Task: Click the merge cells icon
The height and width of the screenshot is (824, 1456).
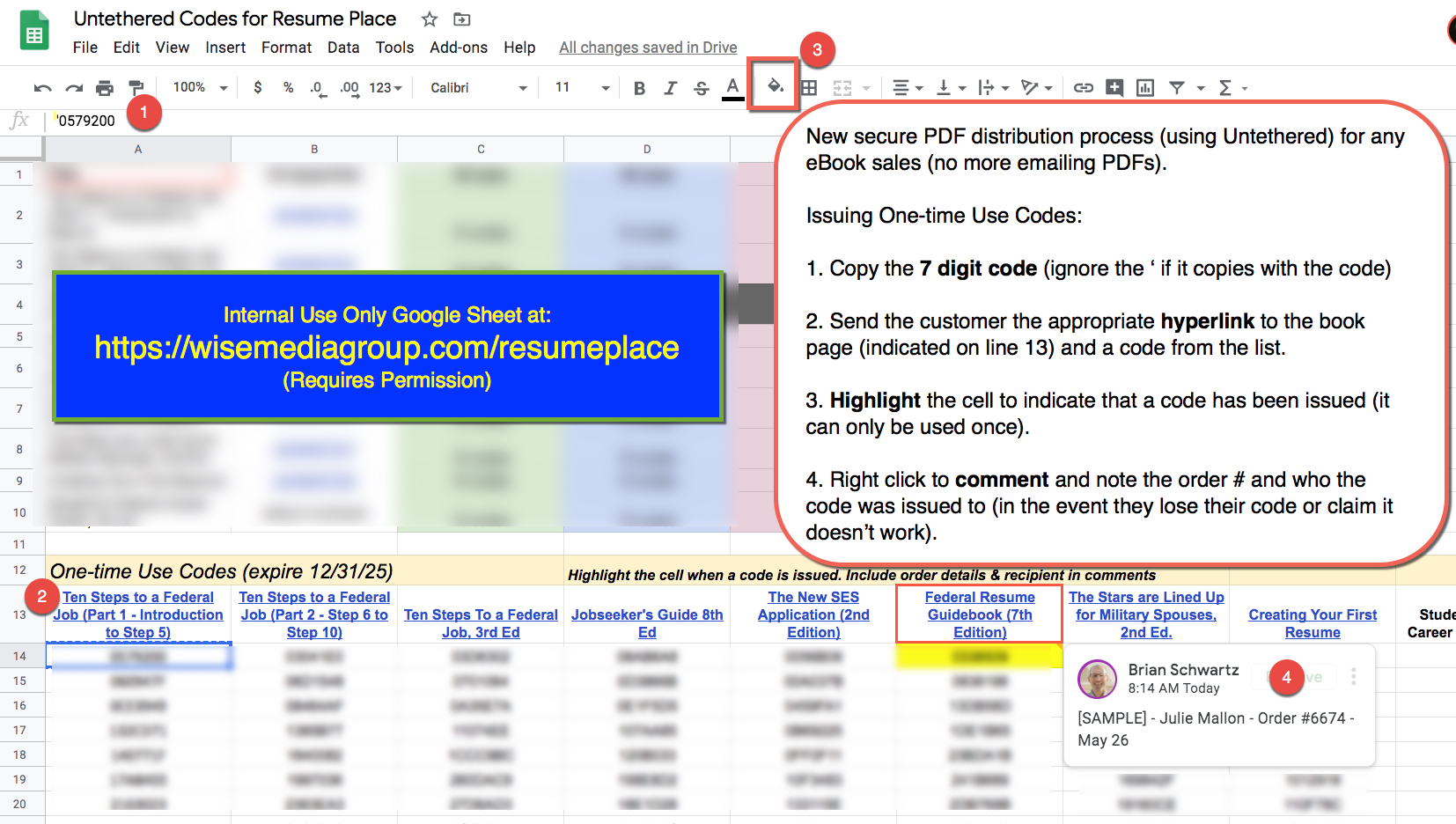Action: coord(842,88)
